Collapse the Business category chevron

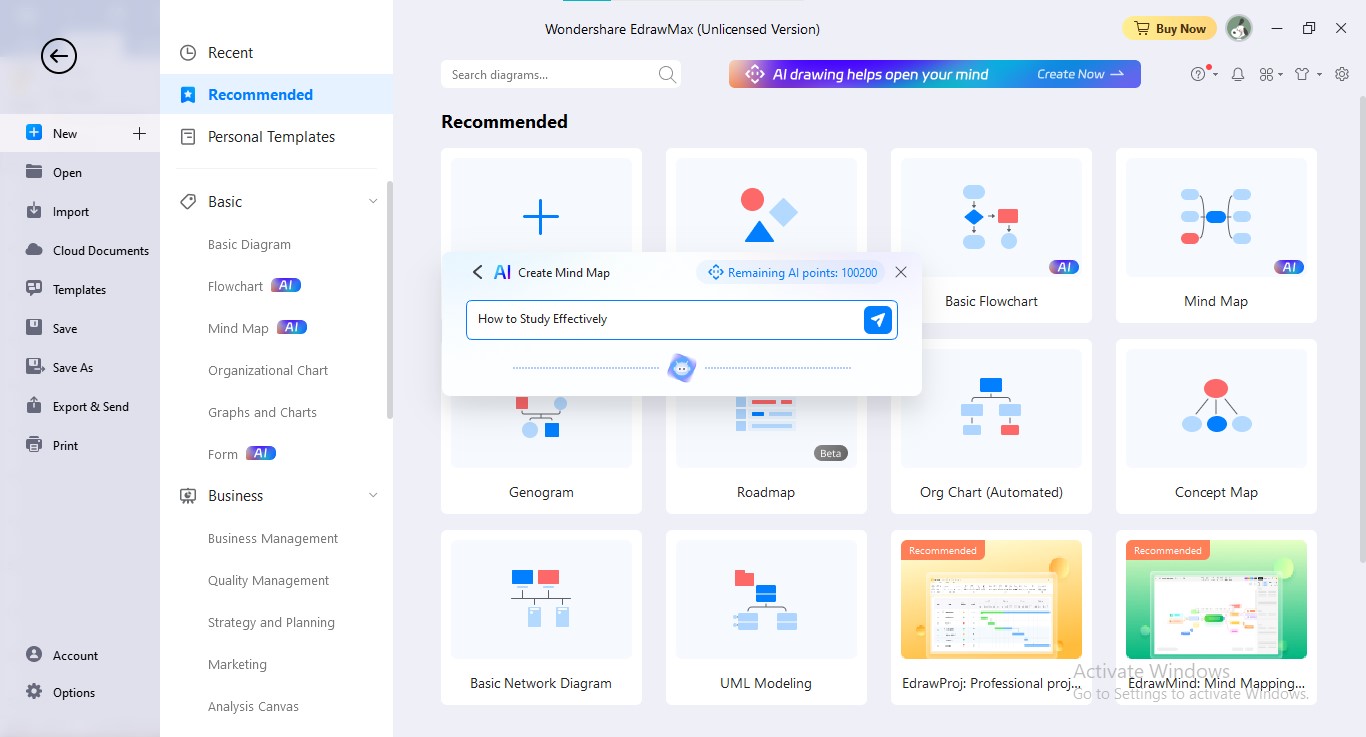point(373,496)
